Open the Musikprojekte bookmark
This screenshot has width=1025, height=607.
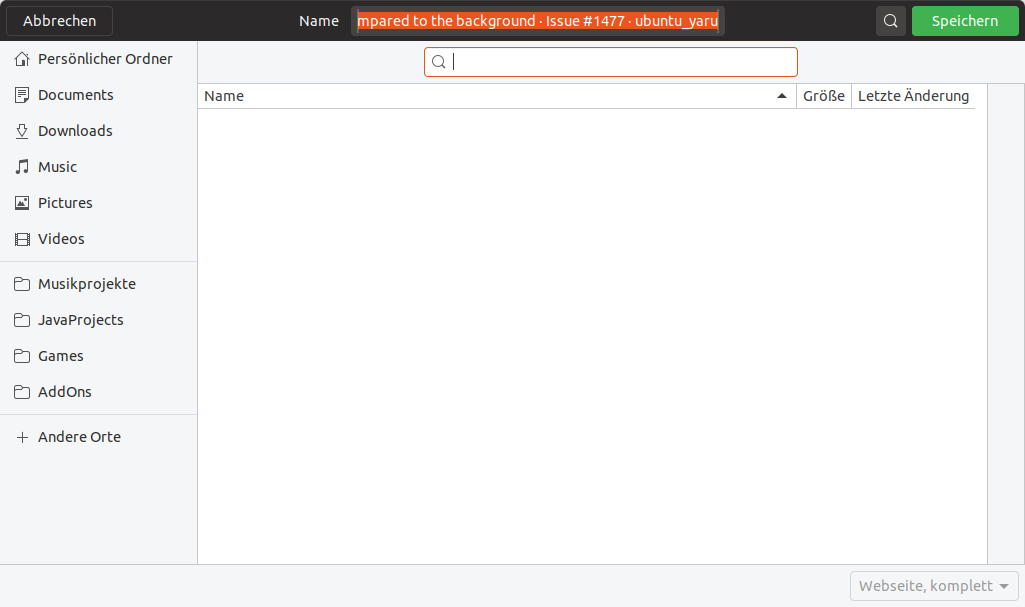coord(98,284)
